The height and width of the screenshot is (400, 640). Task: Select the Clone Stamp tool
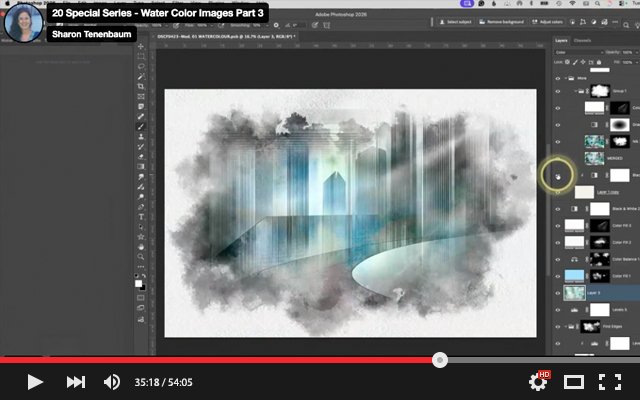pyautogui.click(x=141, y=137)
